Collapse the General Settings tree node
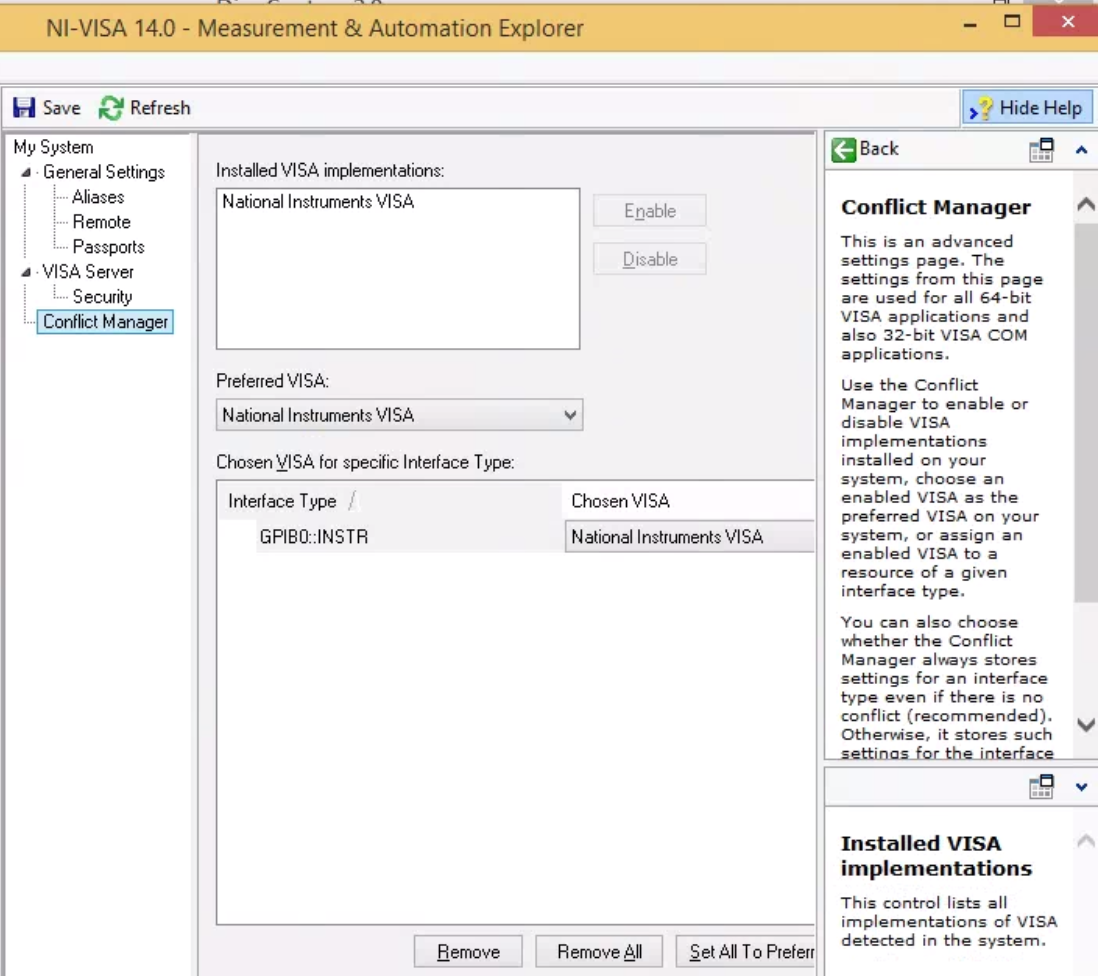This screenshot has width=1098, height=976. (x=26, y=172)
